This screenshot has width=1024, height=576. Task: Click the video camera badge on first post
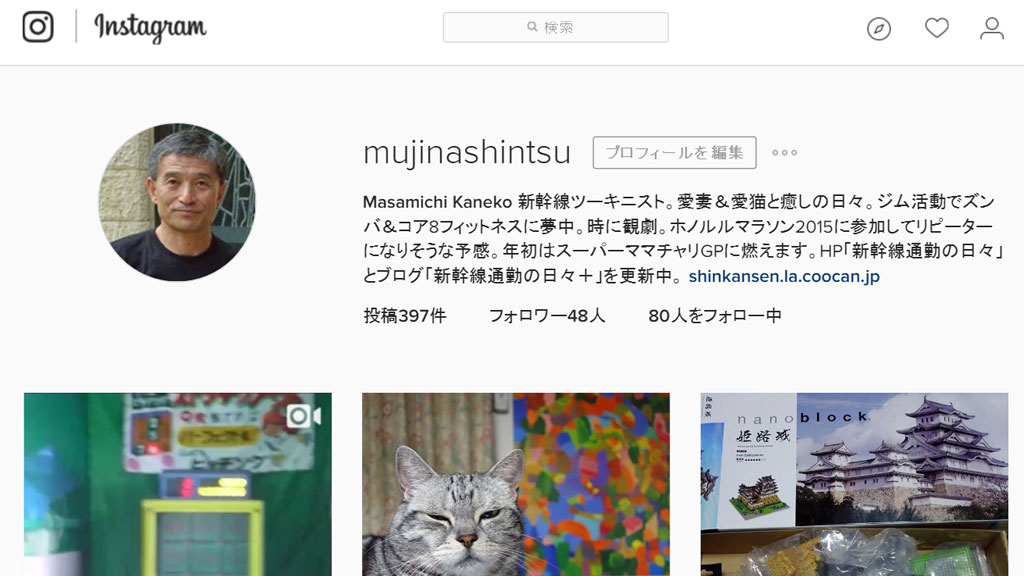tap(304, 416)
